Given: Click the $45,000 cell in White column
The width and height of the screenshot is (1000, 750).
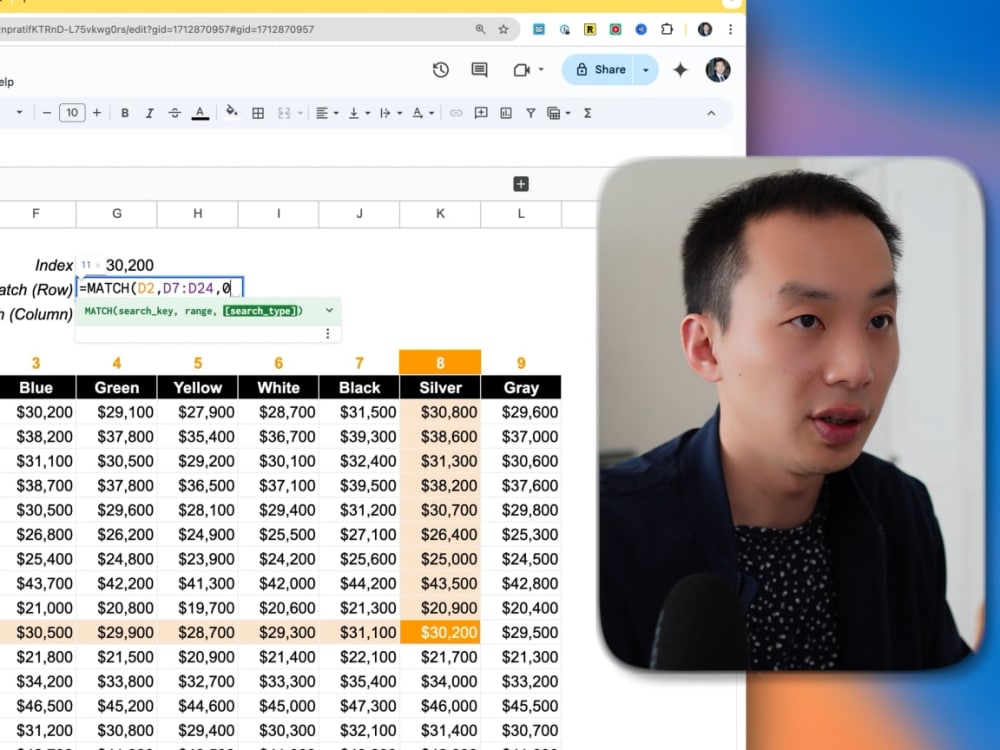Looking at the screenshot, I should click(x=279, y=705).
